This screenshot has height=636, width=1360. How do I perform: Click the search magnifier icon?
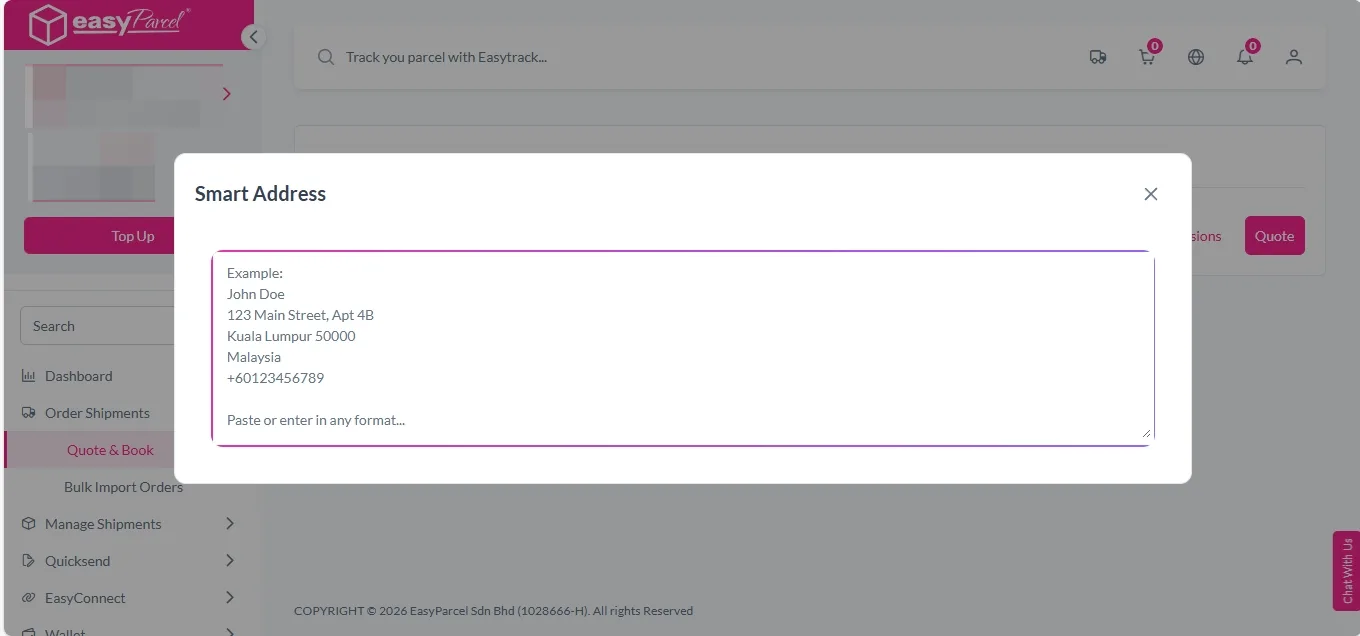pyautogui.click(x=325, y=57)
